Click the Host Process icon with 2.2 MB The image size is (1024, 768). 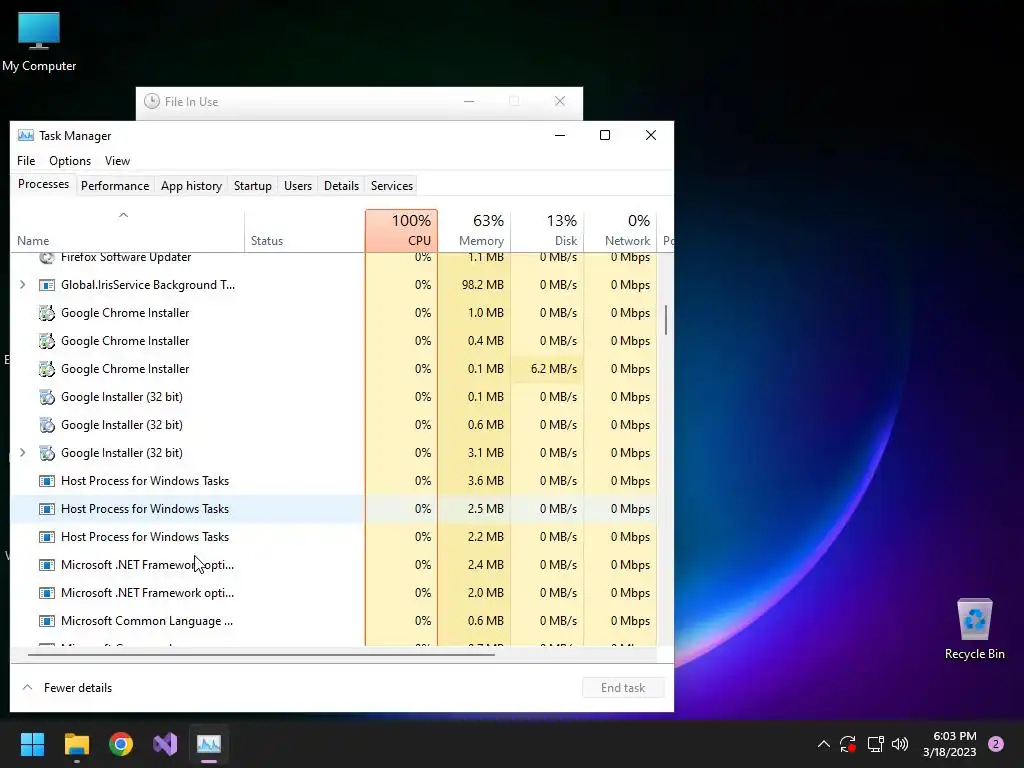(x=47, y=537)
